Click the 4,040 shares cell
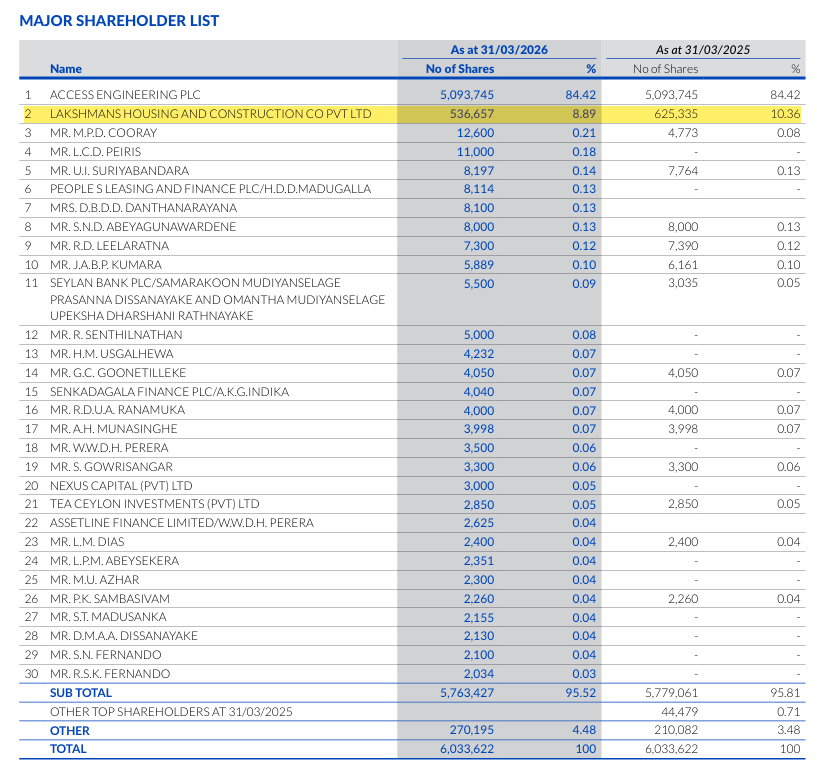 [x=479, y=392]
